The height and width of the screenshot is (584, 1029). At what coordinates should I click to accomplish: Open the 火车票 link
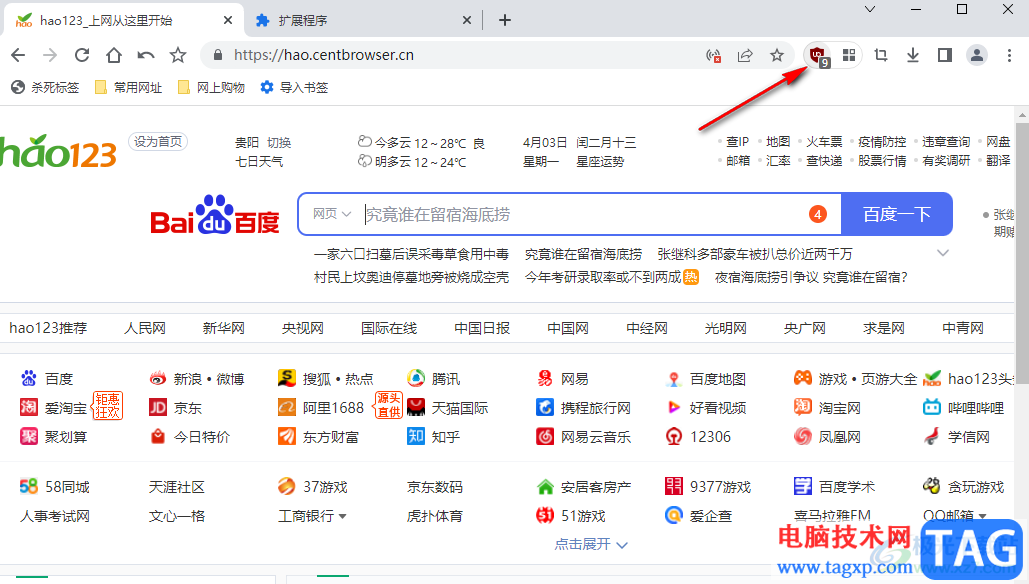824,142
